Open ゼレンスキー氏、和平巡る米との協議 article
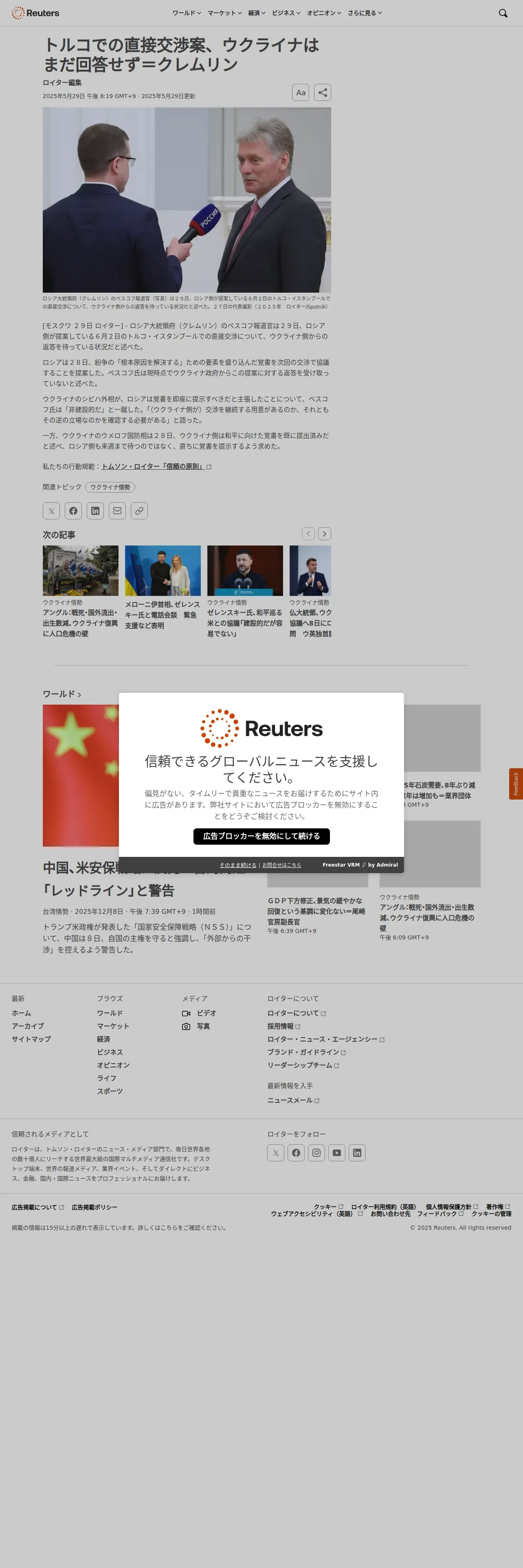This screenshot has width=523, height=1568. tap(245, 623)
